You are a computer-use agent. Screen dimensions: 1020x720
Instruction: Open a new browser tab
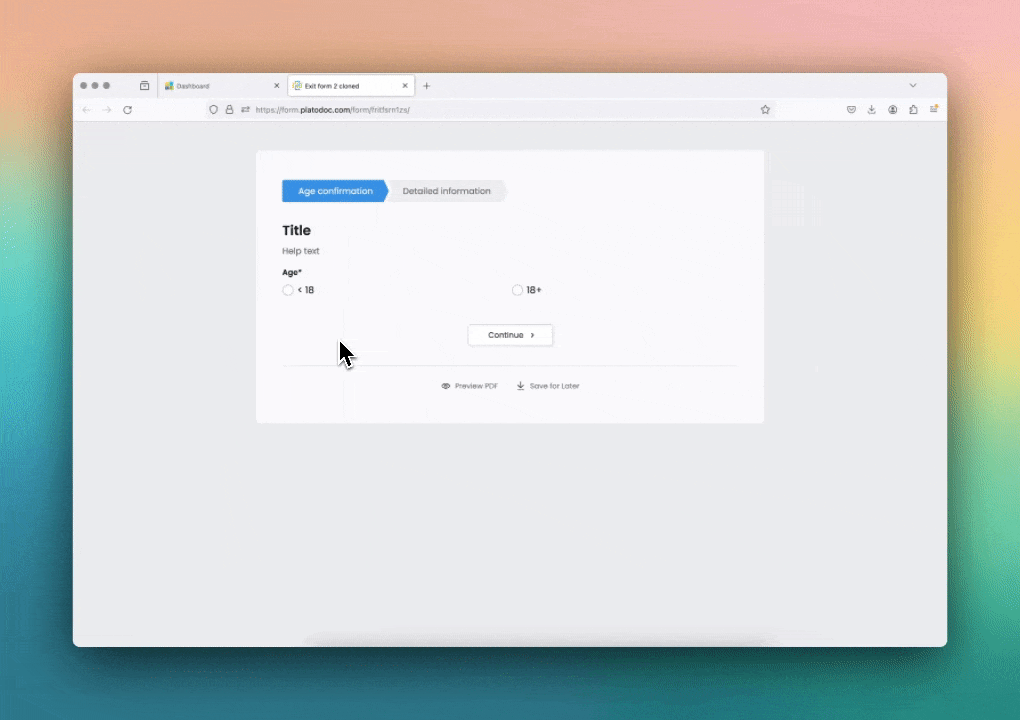[427, 86]
